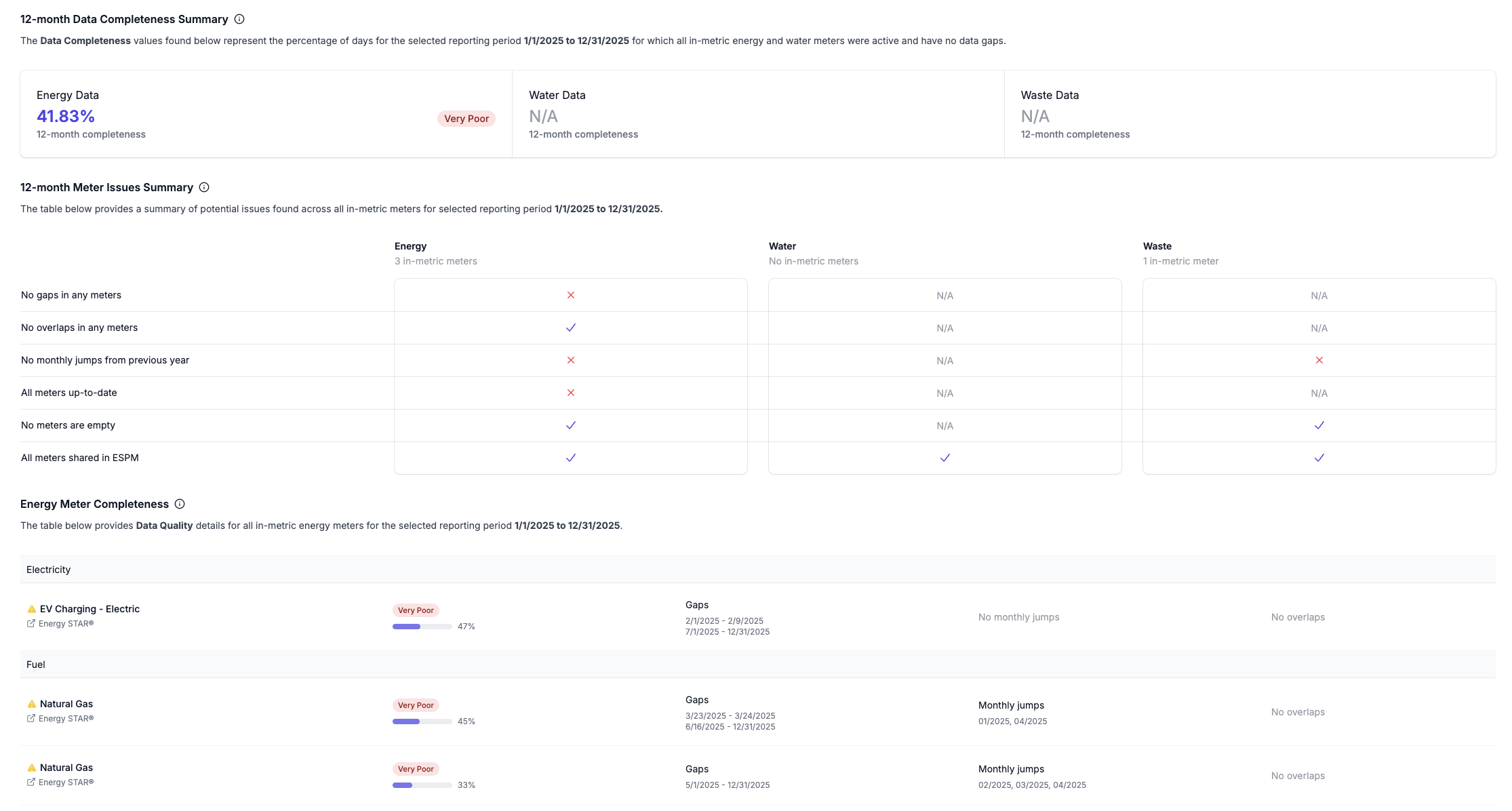Click the Water Data summary card
1512x811 pixels.
tap(757, 114)
